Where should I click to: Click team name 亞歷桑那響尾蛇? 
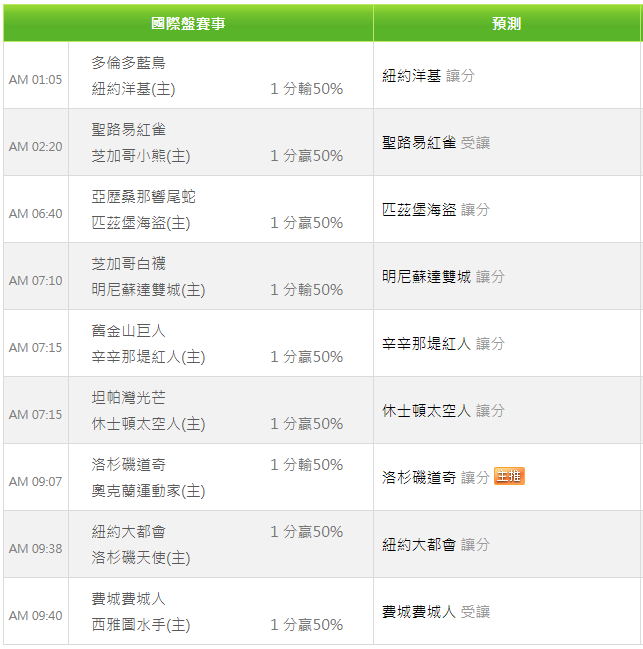click(x=143, y=197)
